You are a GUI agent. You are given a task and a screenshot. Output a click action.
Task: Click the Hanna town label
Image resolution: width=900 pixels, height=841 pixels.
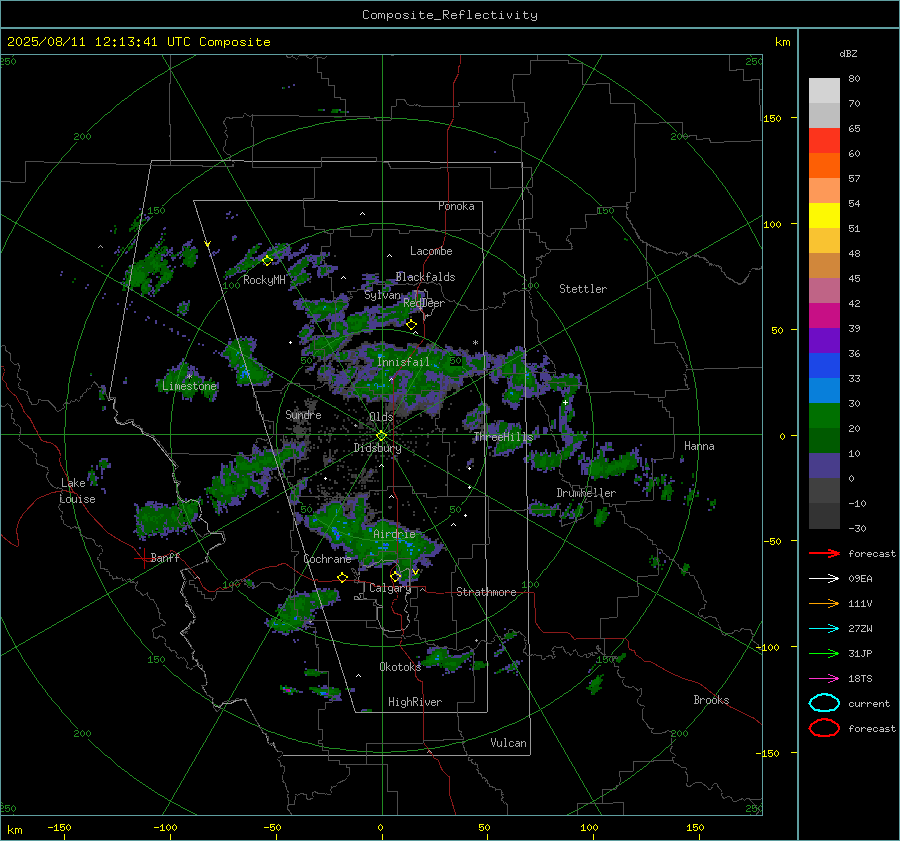(x=699, y=446)
